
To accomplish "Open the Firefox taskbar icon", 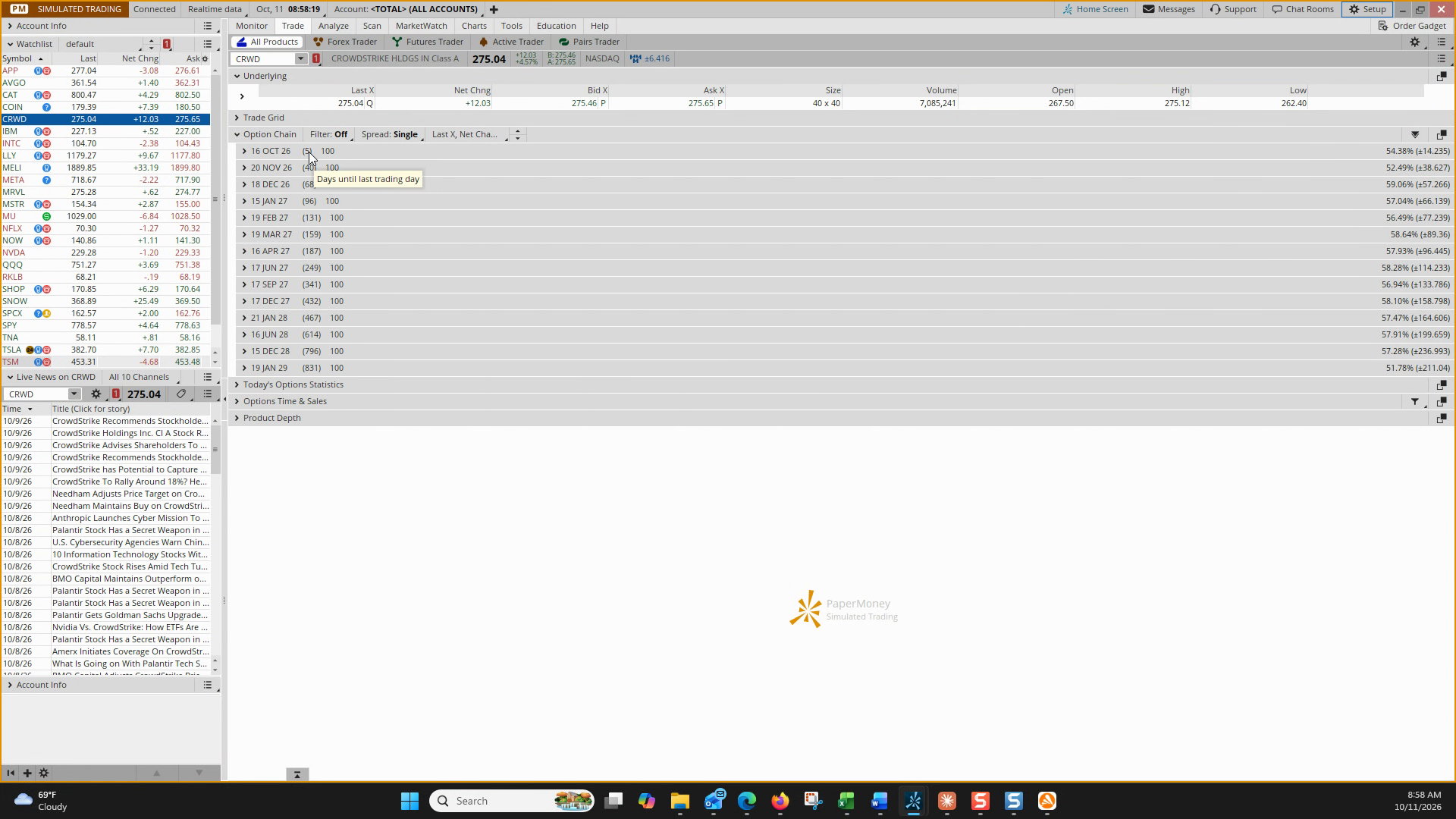I will (x=780, y=801).
